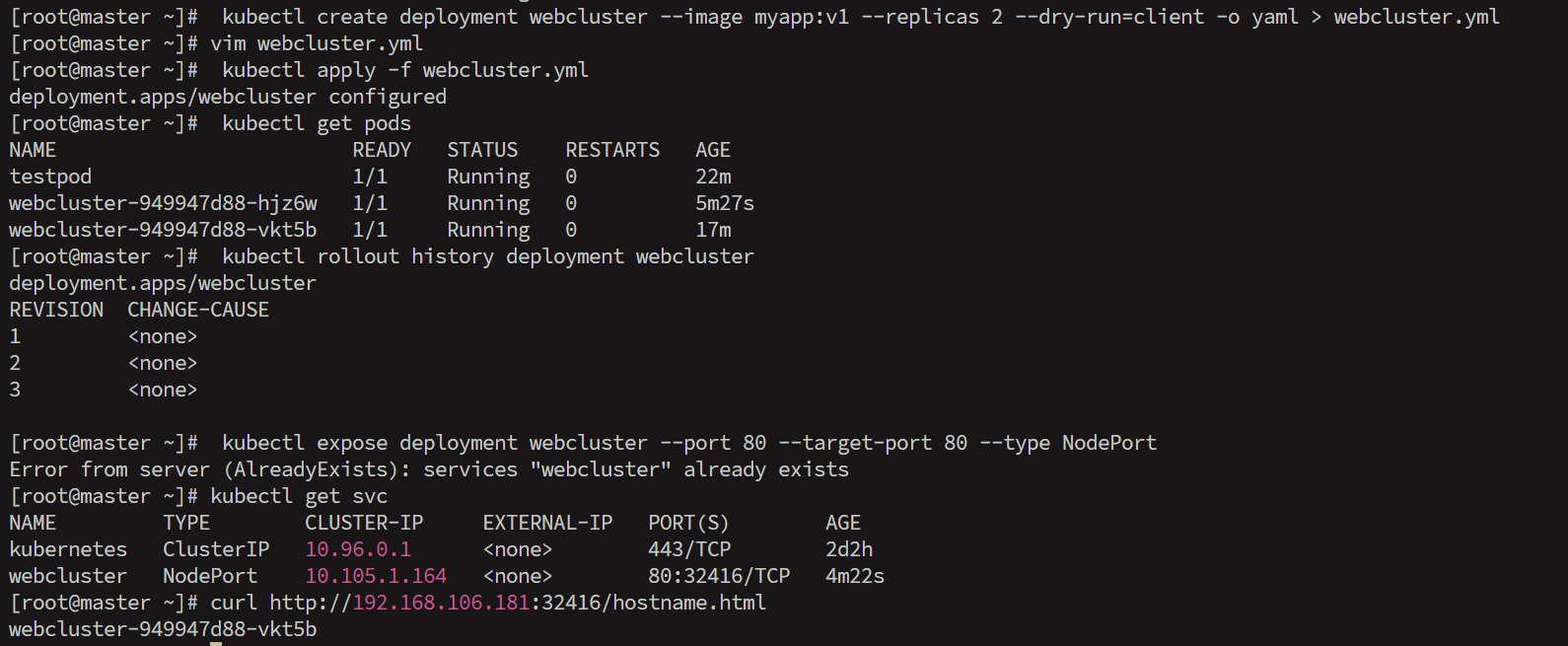Click the 443/TCP port entry

(689, 549)
